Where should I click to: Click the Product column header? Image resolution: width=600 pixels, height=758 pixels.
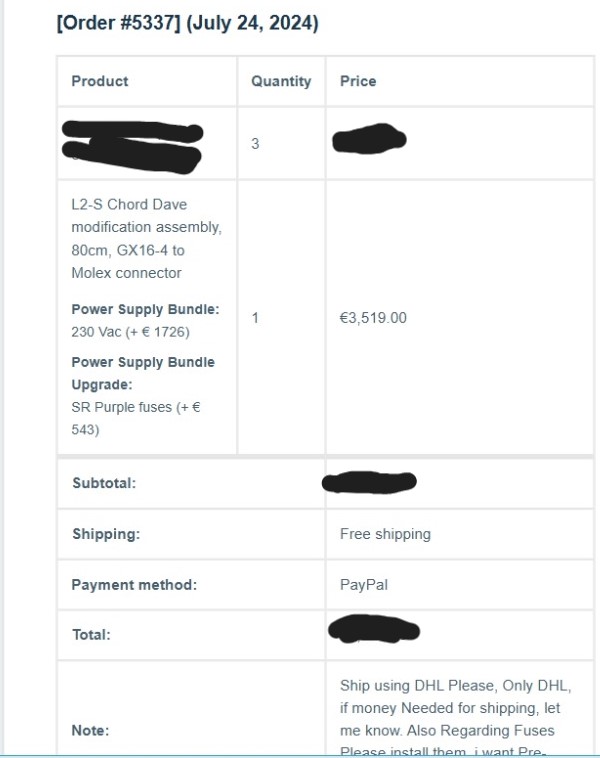[x=100, y=81]
